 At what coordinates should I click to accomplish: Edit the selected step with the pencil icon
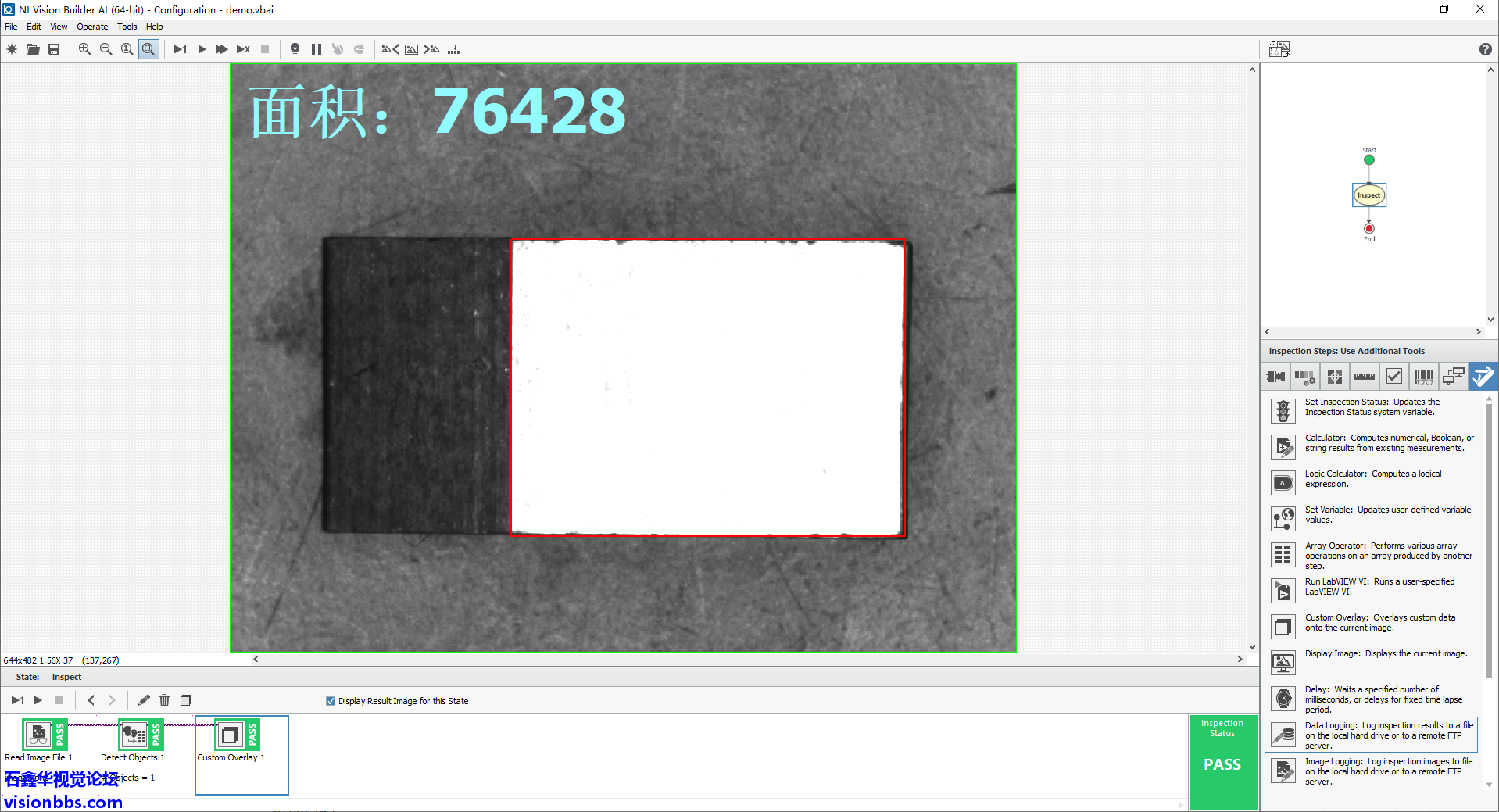[x=144, y=700]
